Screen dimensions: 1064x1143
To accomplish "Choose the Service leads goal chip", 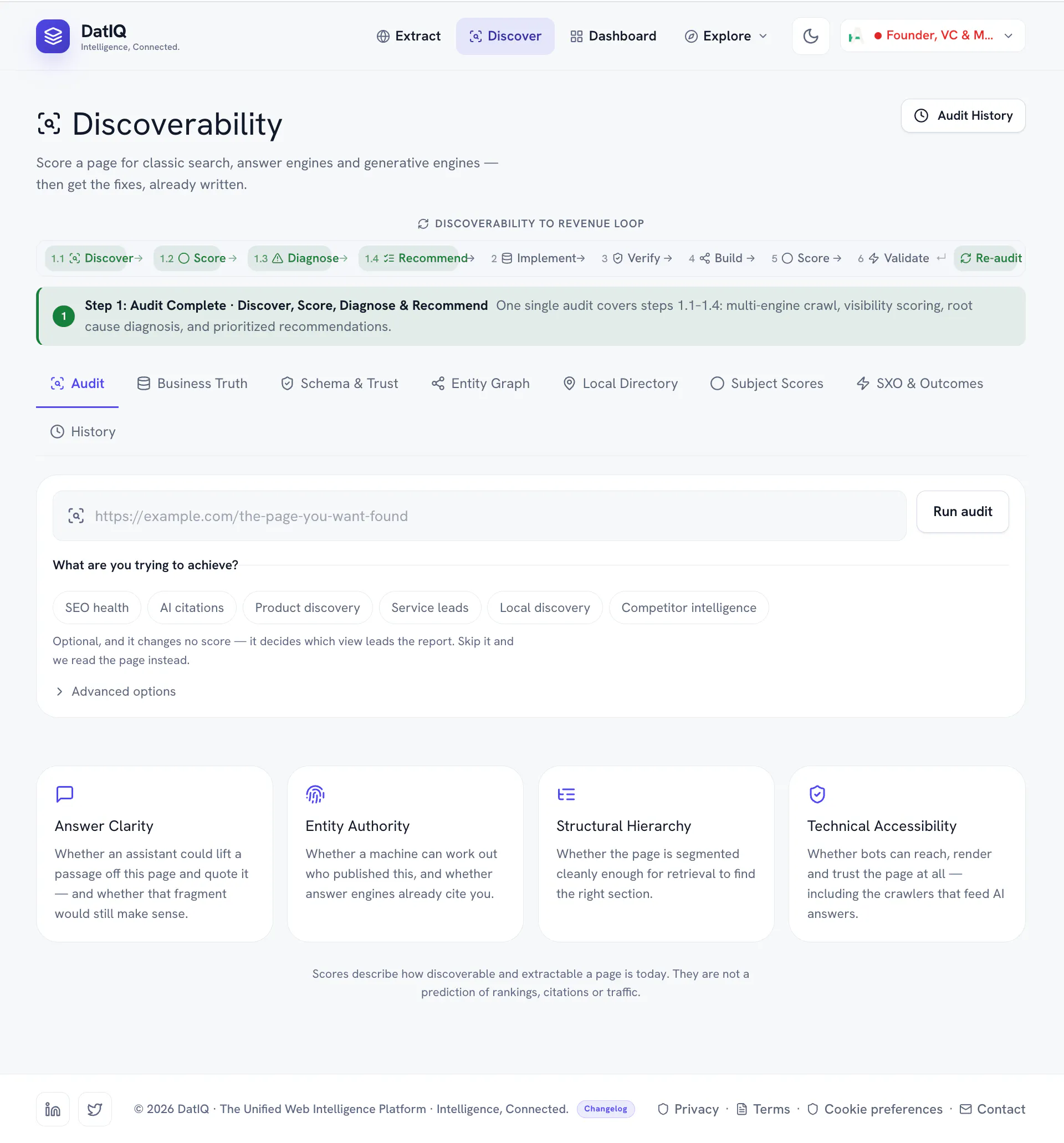I will point(430,608).
